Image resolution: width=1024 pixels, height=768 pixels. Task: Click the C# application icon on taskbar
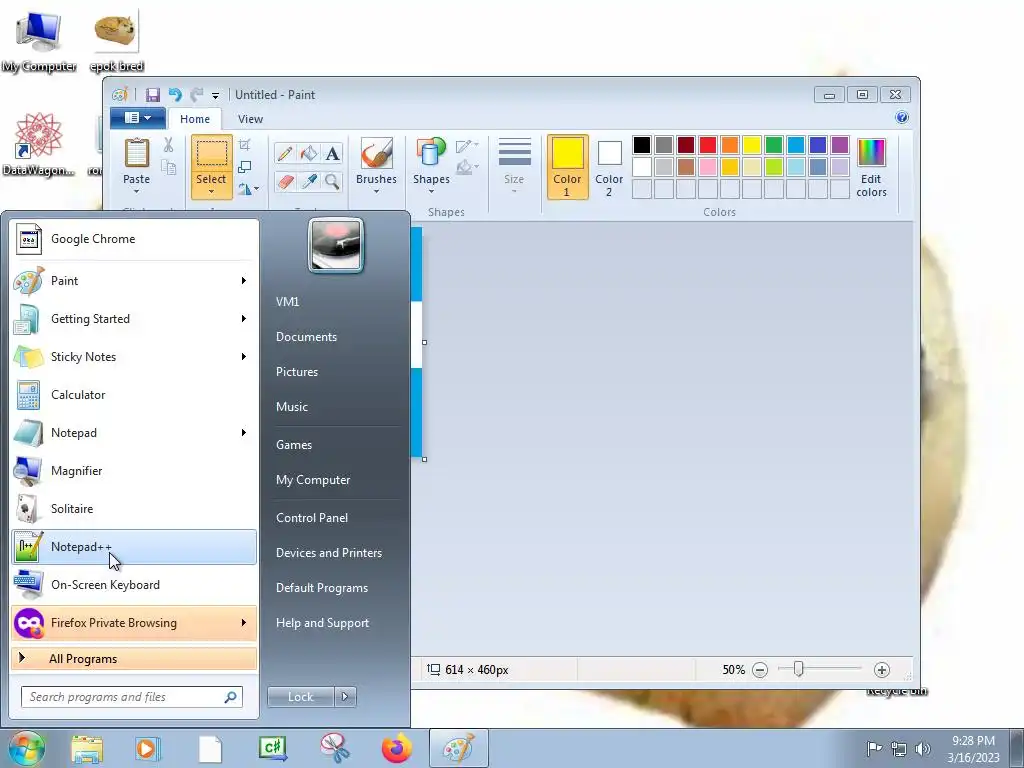[x=273, y=748]
